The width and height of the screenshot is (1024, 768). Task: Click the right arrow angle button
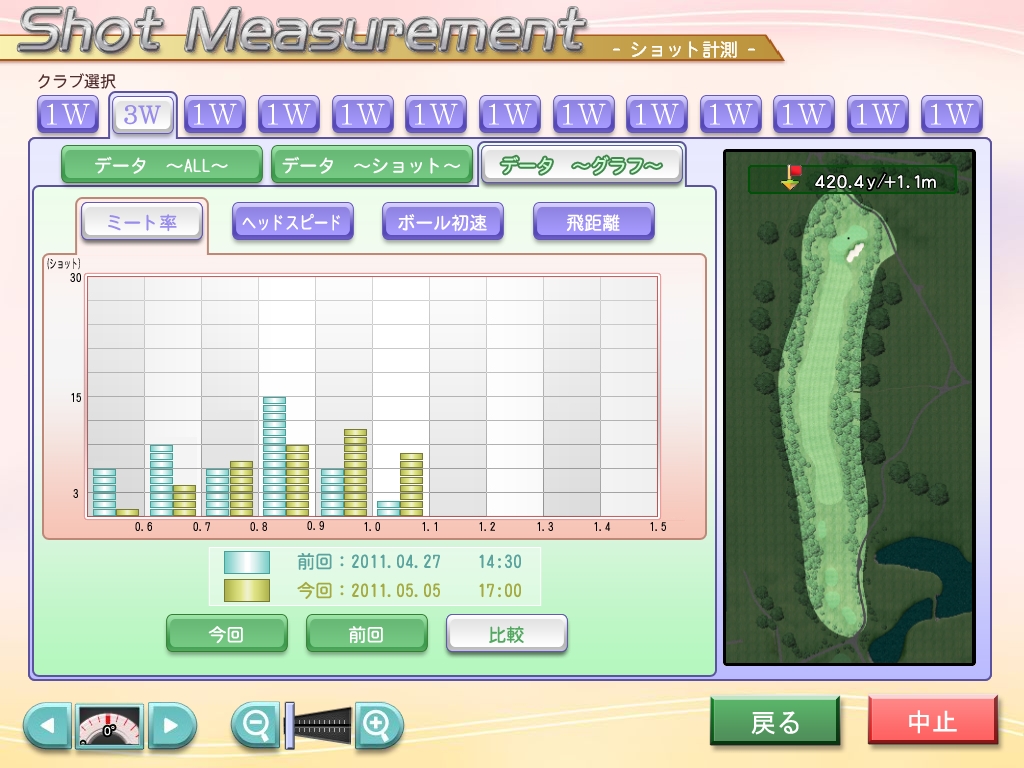172,725
